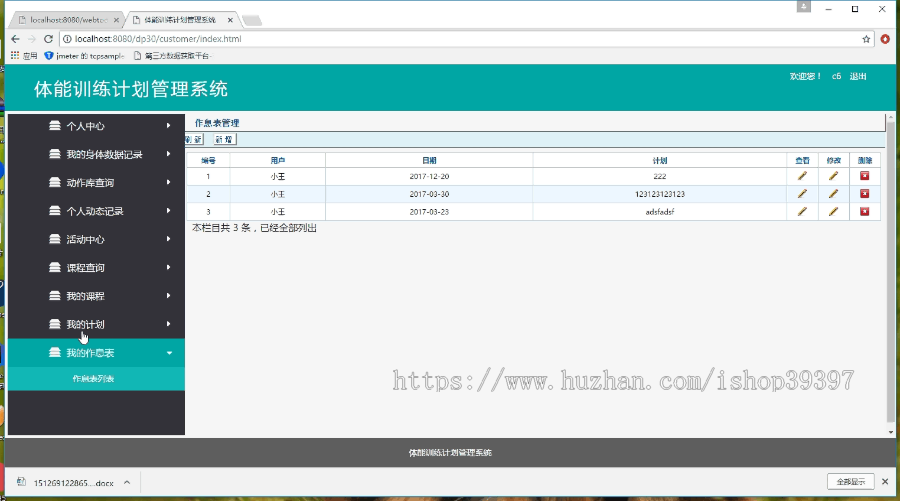Click the stack icon beside 个人动态记录

tap(55, 211)
